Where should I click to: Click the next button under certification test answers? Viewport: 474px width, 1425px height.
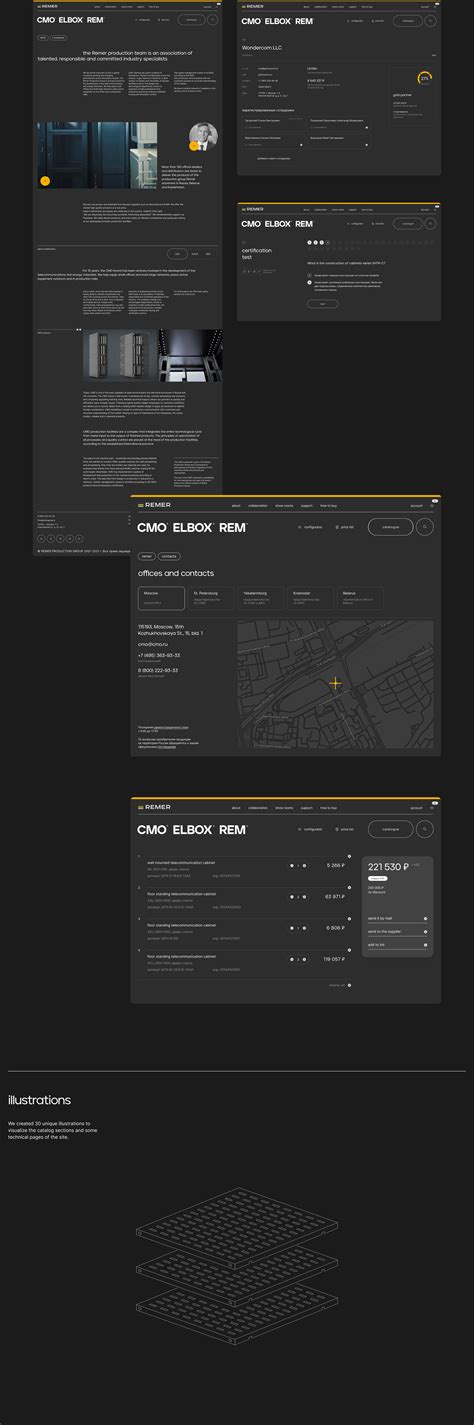coord(322,303)
